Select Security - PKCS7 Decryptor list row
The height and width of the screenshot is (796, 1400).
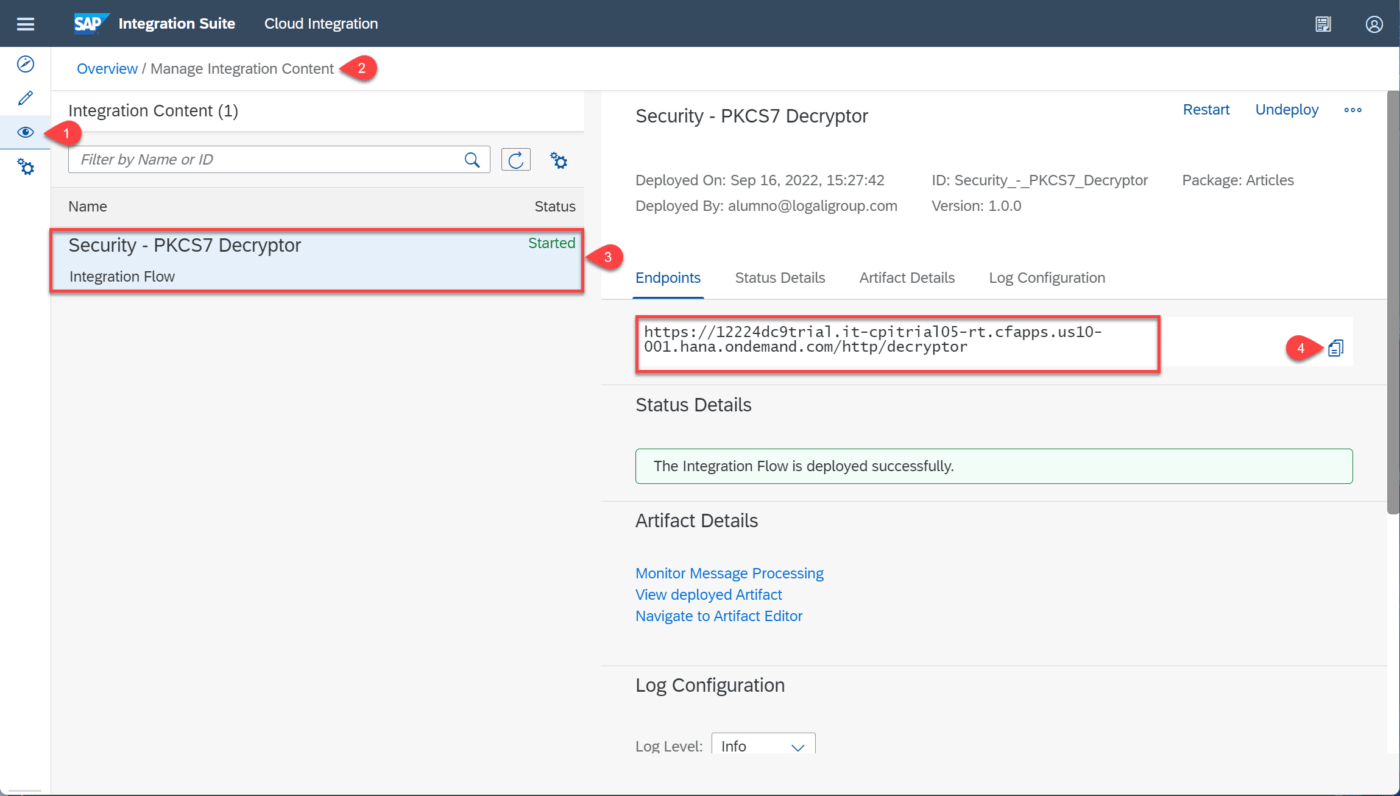[316, 260]
